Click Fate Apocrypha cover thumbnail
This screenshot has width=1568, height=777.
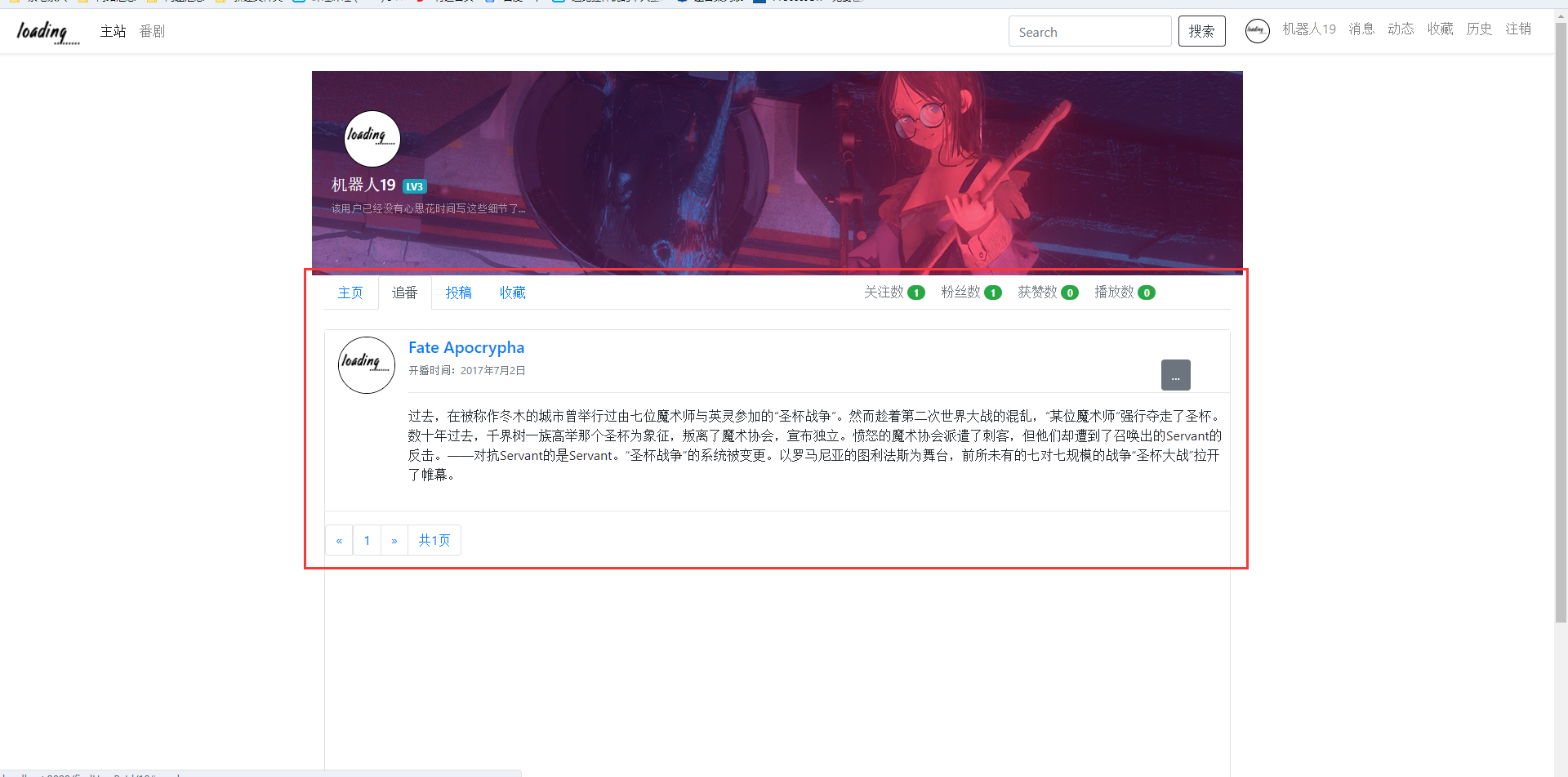click(367, 365)
